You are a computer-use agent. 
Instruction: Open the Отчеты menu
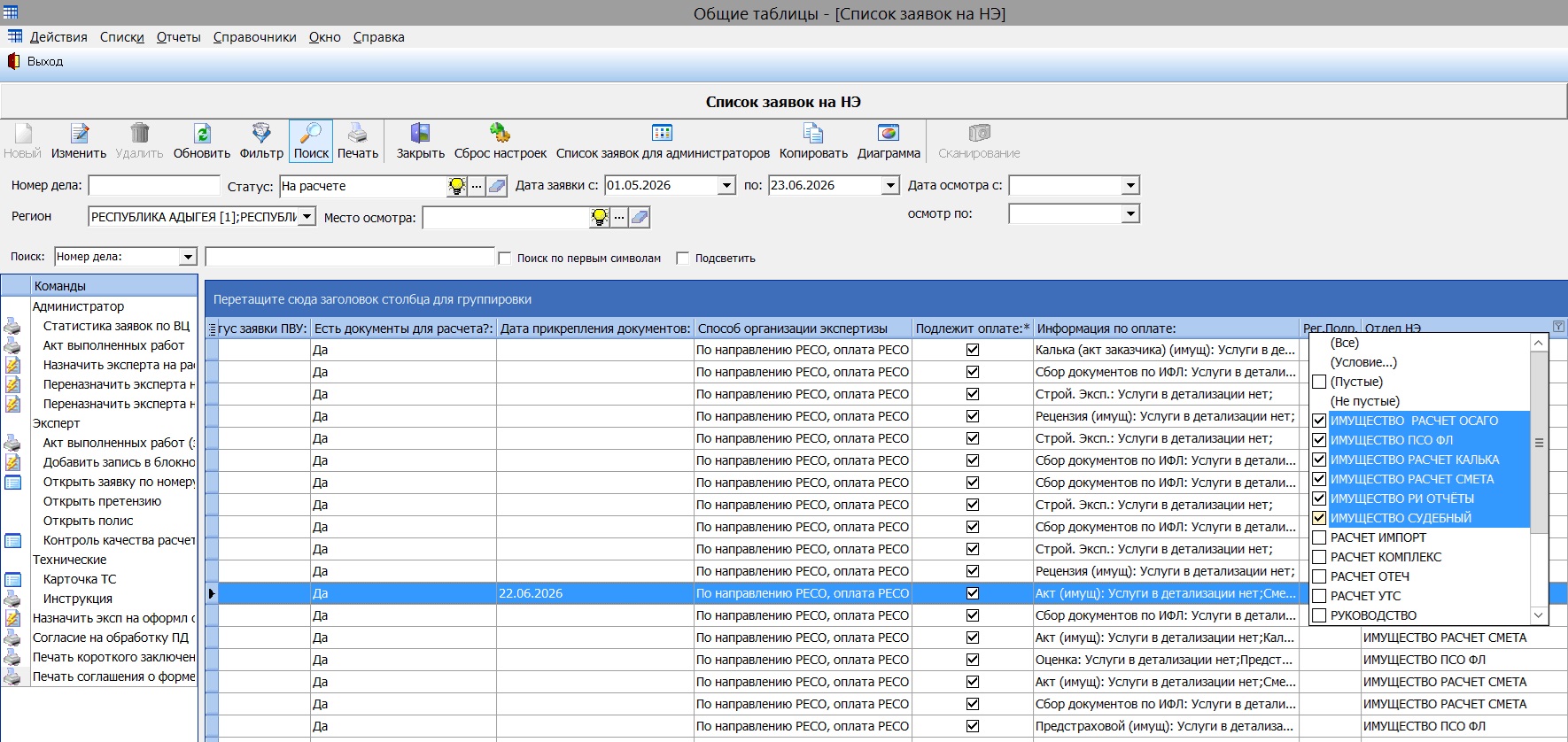click(179, 37)
